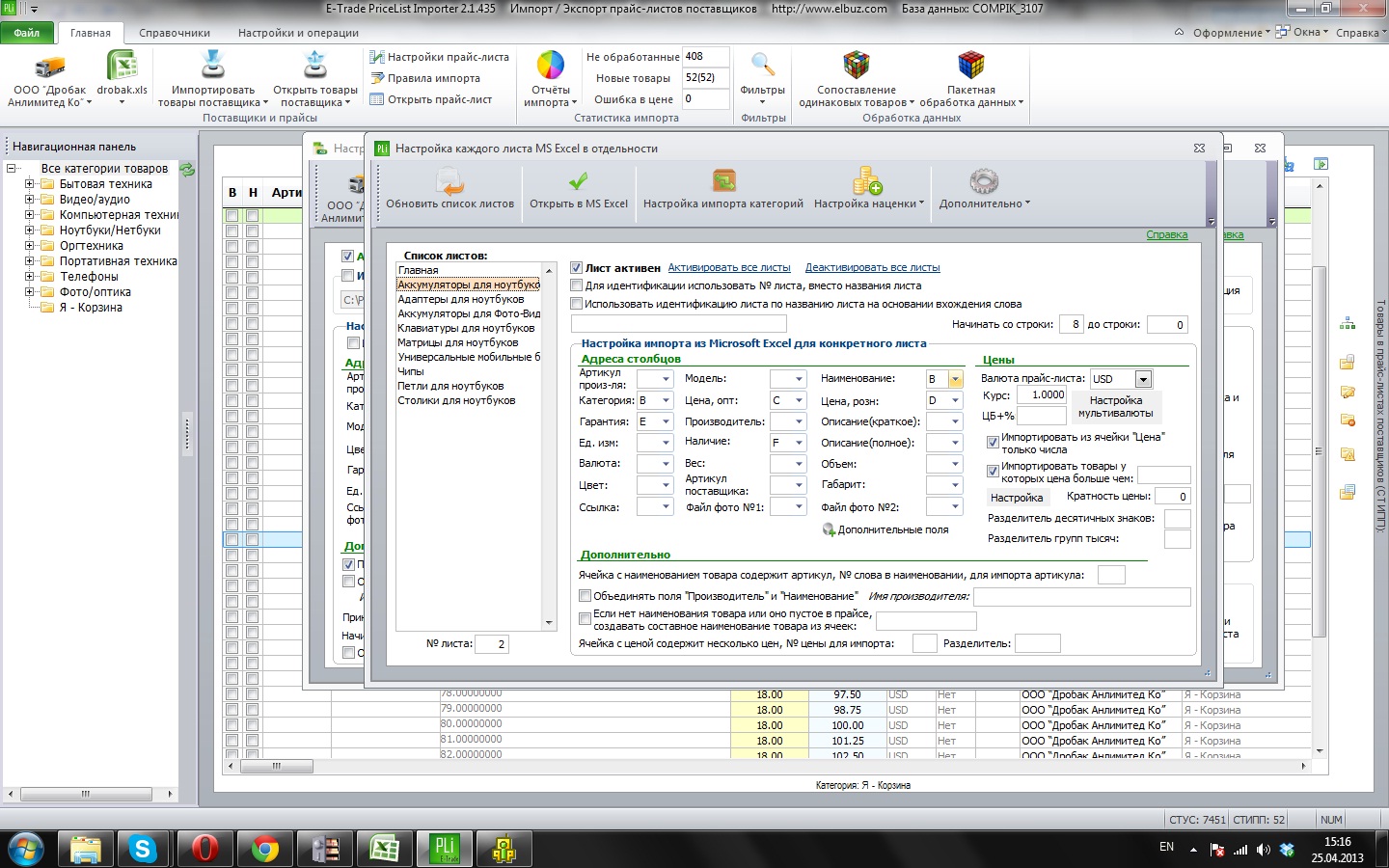Enable Использовать идентификацию листа по названию checkbox

coord(576,304)
